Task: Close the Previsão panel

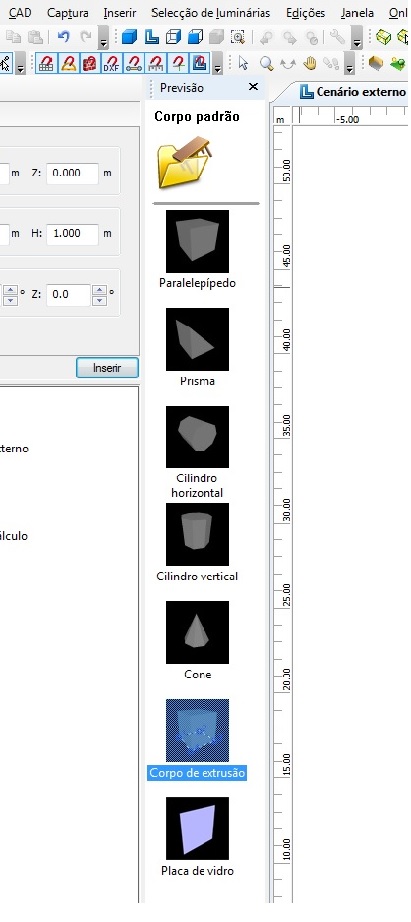Action: [253, 87]
